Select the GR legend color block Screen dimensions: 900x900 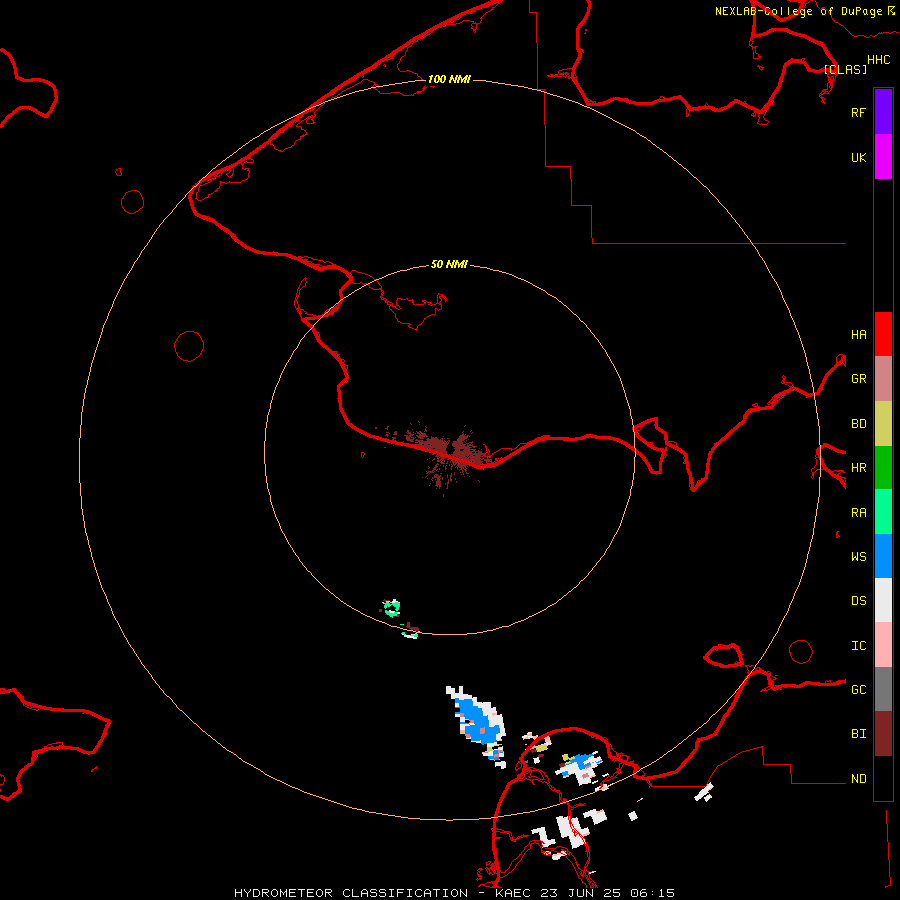[x=883, y=379]
